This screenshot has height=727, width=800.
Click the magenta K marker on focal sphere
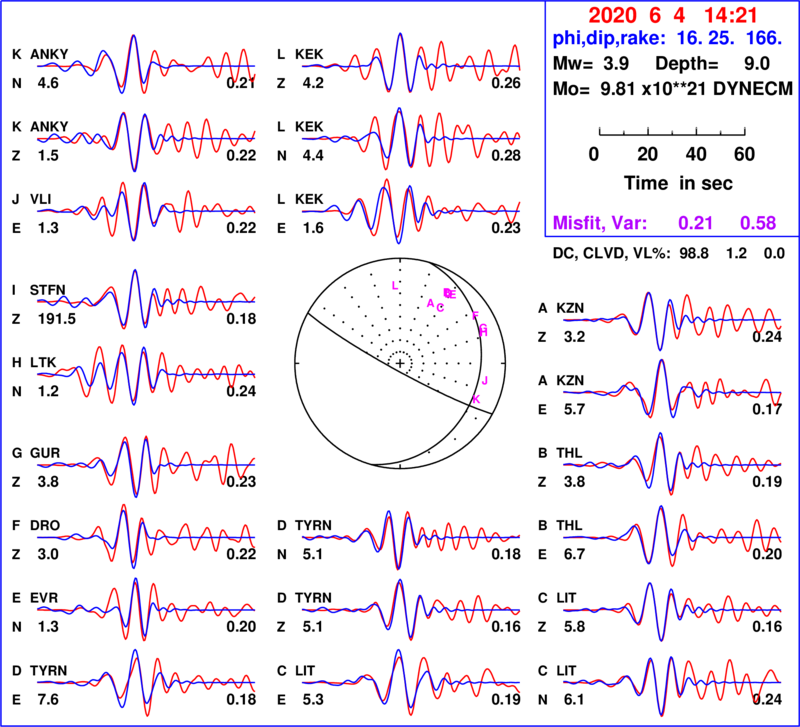476,399
